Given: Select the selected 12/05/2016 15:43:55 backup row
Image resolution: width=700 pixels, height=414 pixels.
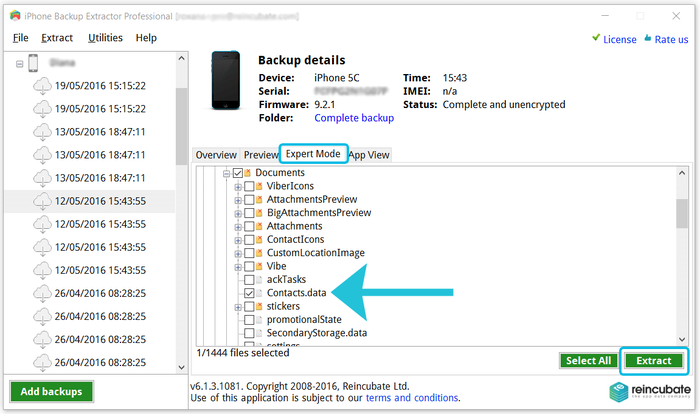Looking at the screenshot, I should (90, 201).
